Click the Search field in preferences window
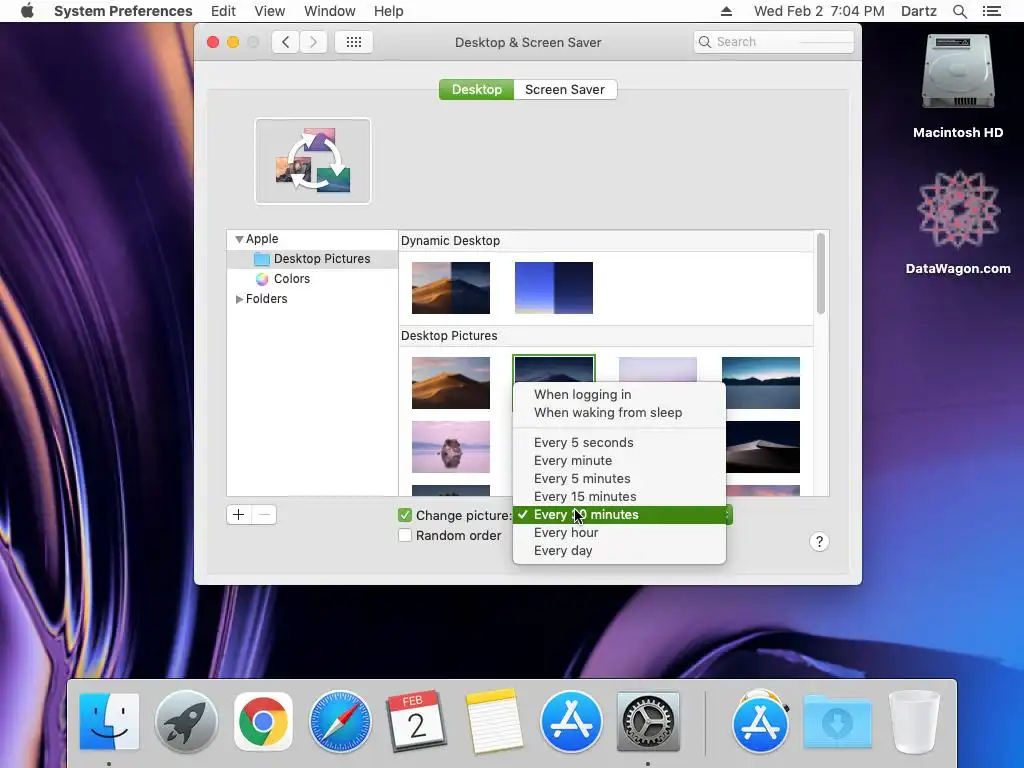 pyautogui.click(x=774, y=42)
